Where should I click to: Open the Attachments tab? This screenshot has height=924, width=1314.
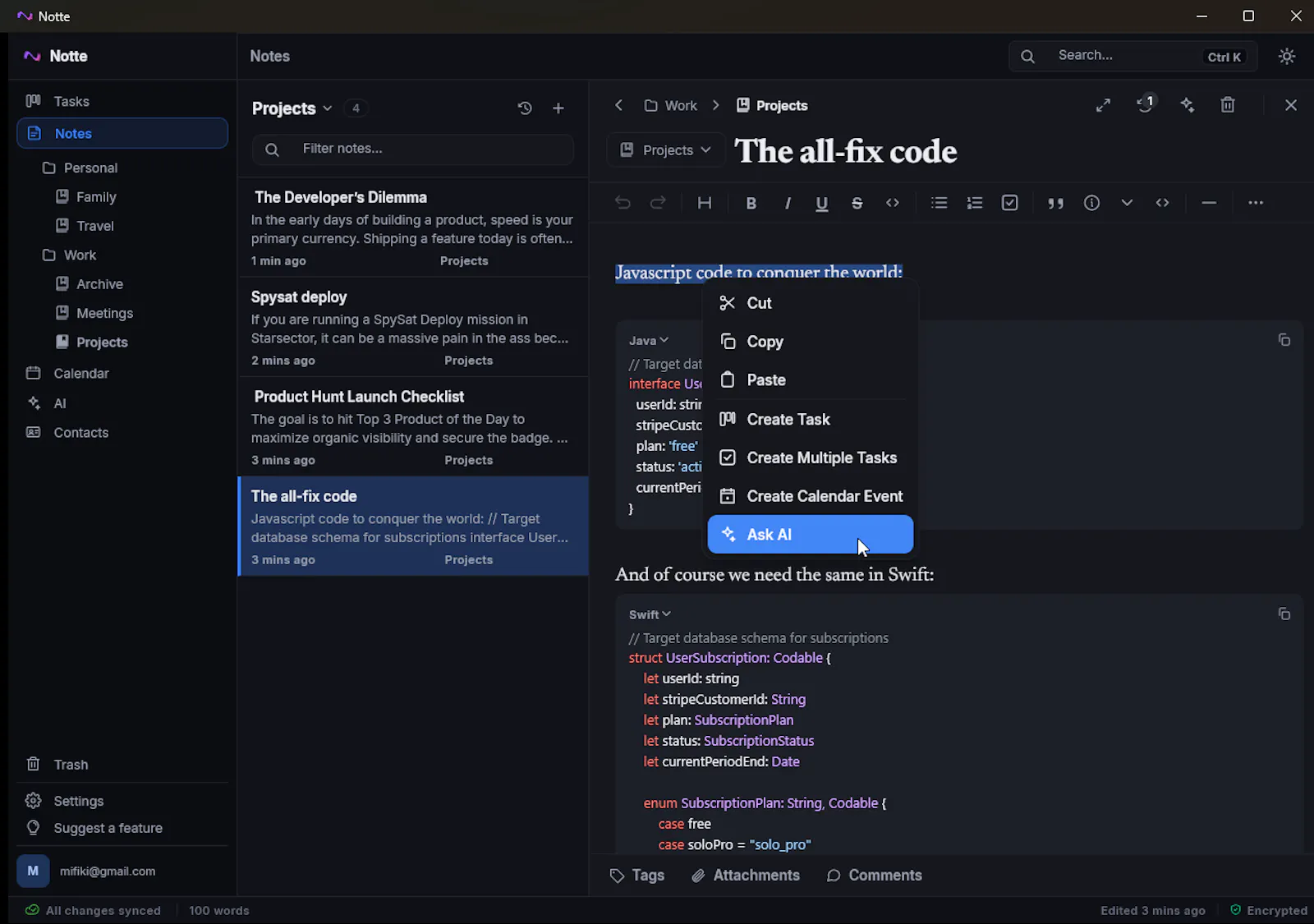pyautogui.click(x=746, y=876)
